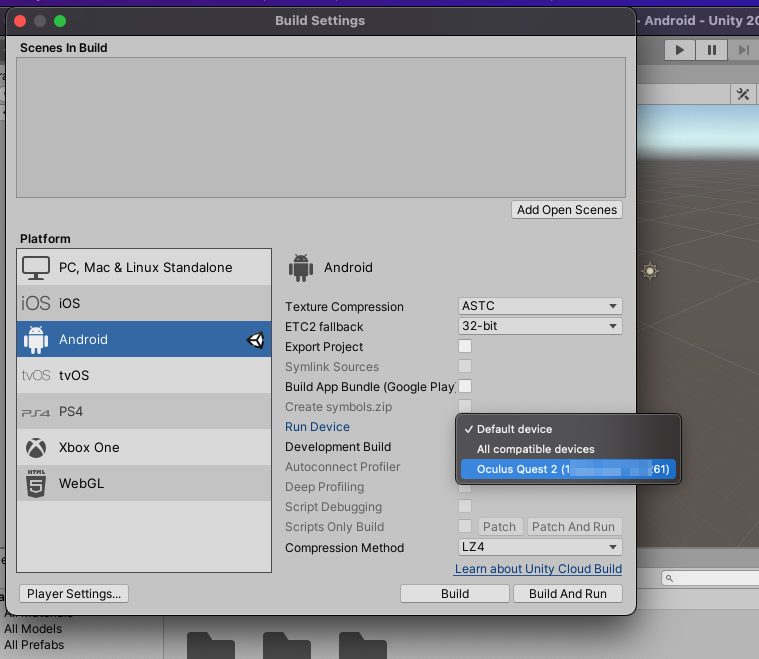Select the PS4 platform row
This screenshot has height=659, width=759.
(x=144, y=411)
